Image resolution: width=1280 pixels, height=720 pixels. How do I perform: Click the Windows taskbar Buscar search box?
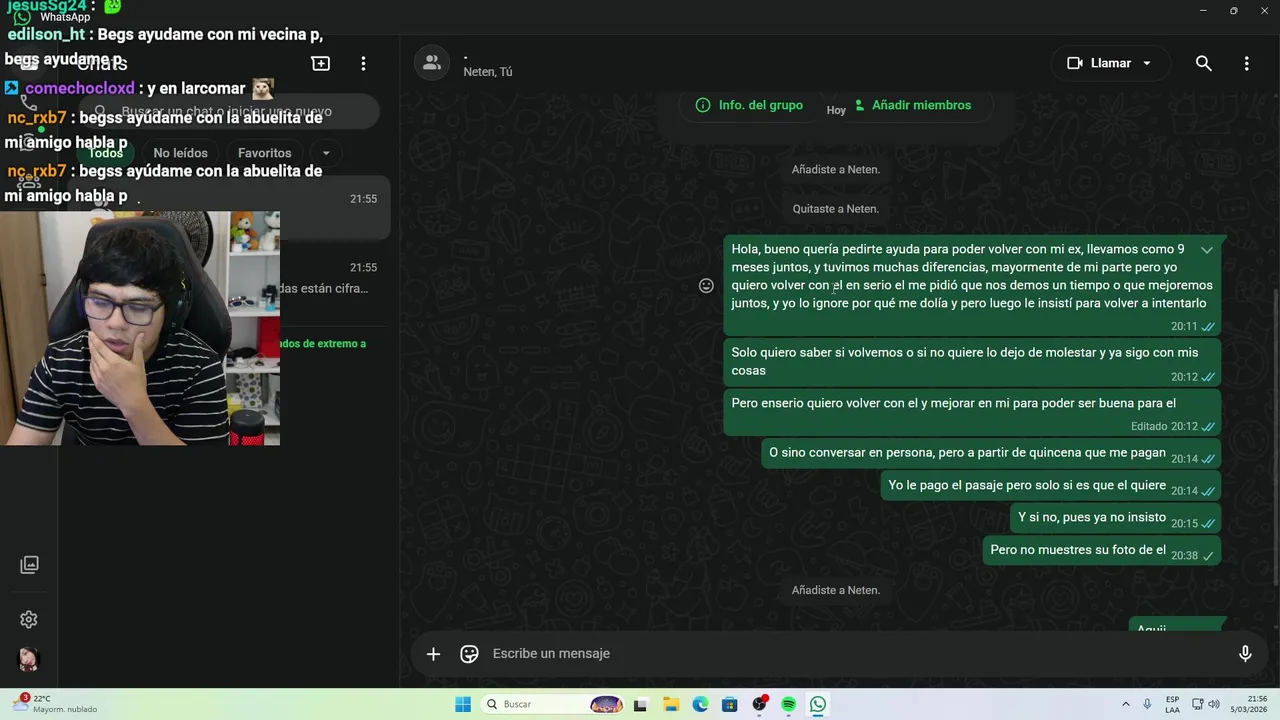coord(552,704)
